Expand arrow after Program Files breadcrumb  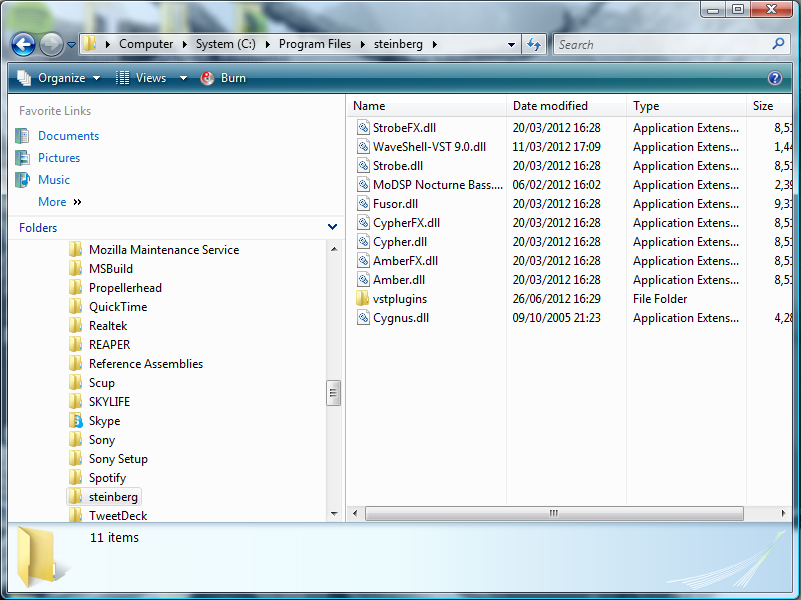362,44
